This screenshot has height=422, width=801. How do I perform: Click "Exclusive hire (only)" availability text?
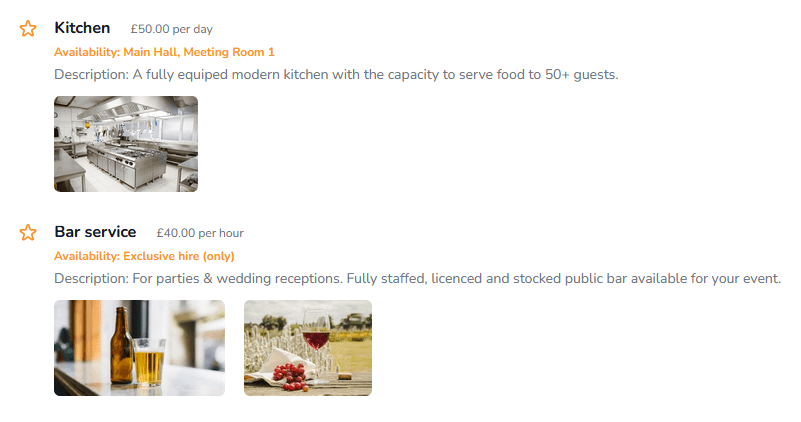point(179,256)
